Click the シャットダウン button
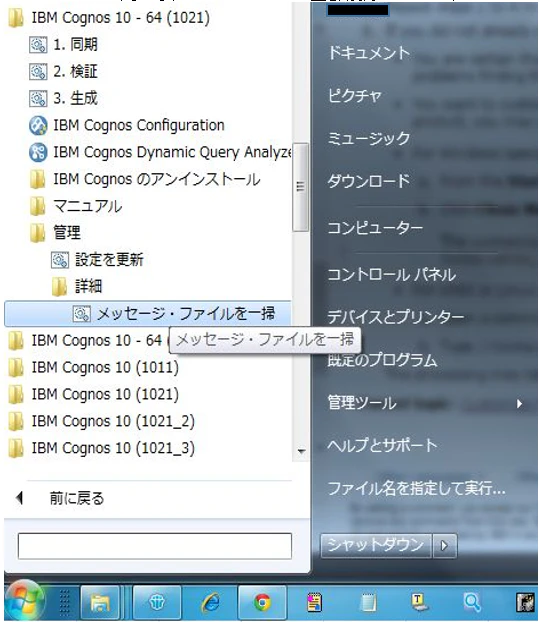The image size is (539, 622). point(376,546)
